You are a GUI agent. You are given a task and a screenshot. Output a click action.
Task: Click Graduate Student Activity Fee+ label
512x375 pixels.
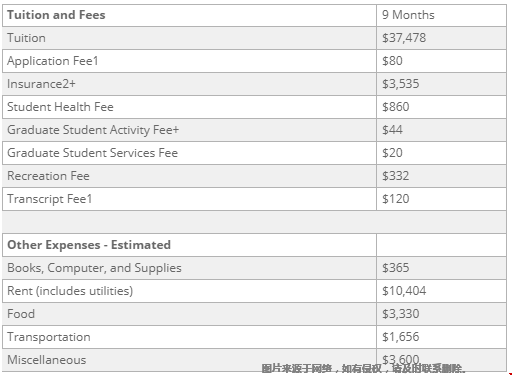93,130
